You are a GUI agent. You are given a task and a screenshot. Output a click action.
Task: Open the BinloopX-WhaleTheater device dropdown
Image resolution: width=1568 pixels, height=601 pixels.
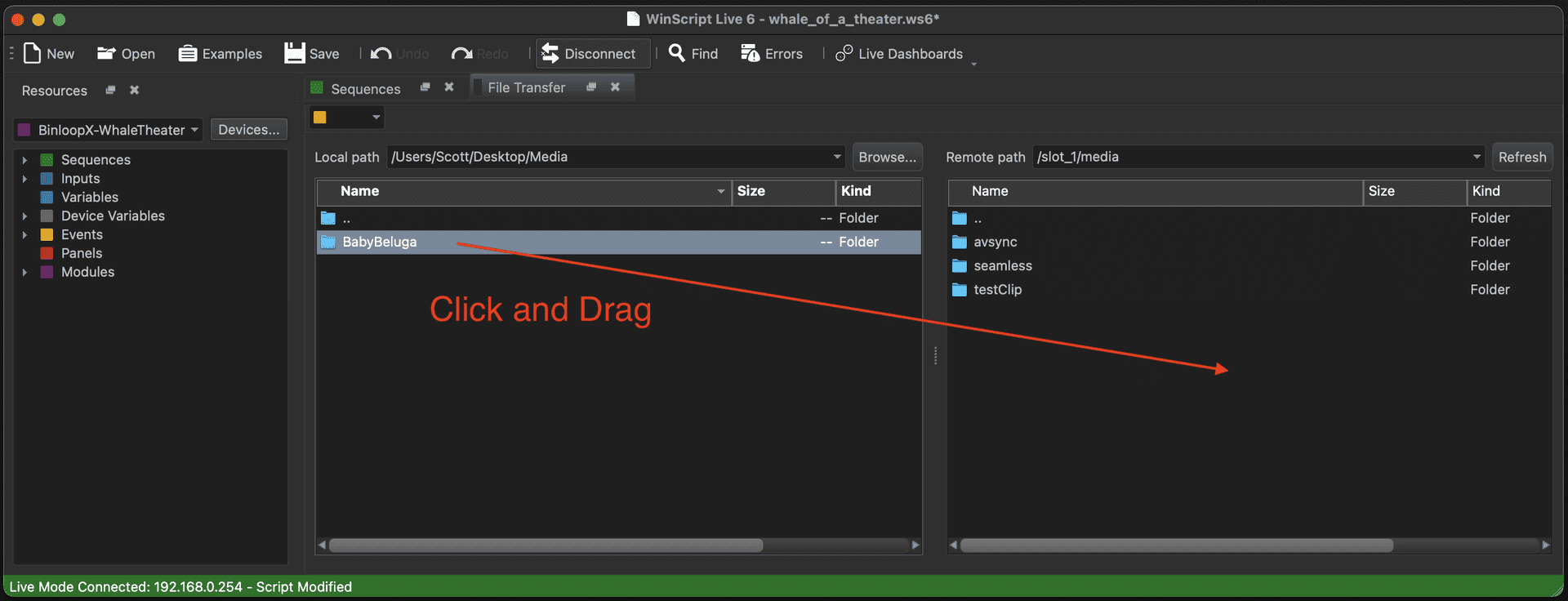(x=194, y=130)
